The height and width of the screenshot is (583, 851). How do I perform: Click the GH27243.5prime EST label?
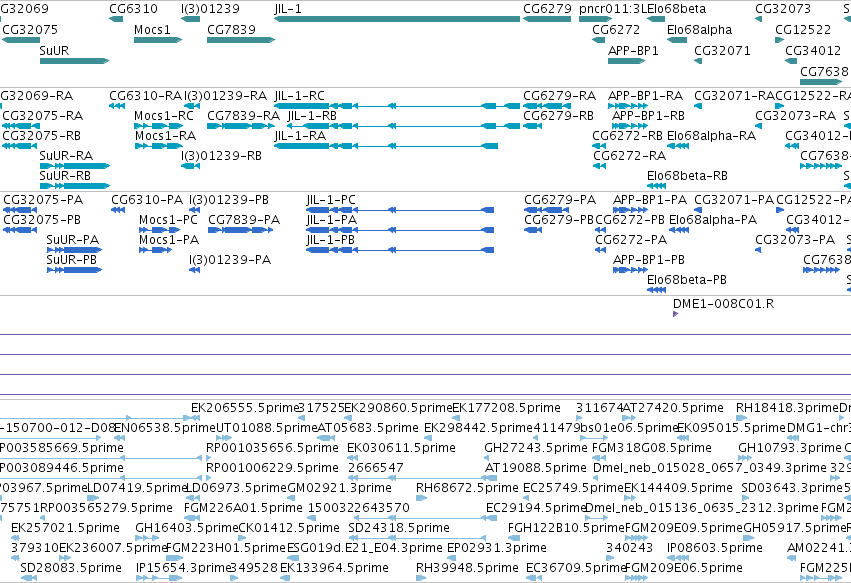[536, 448]
